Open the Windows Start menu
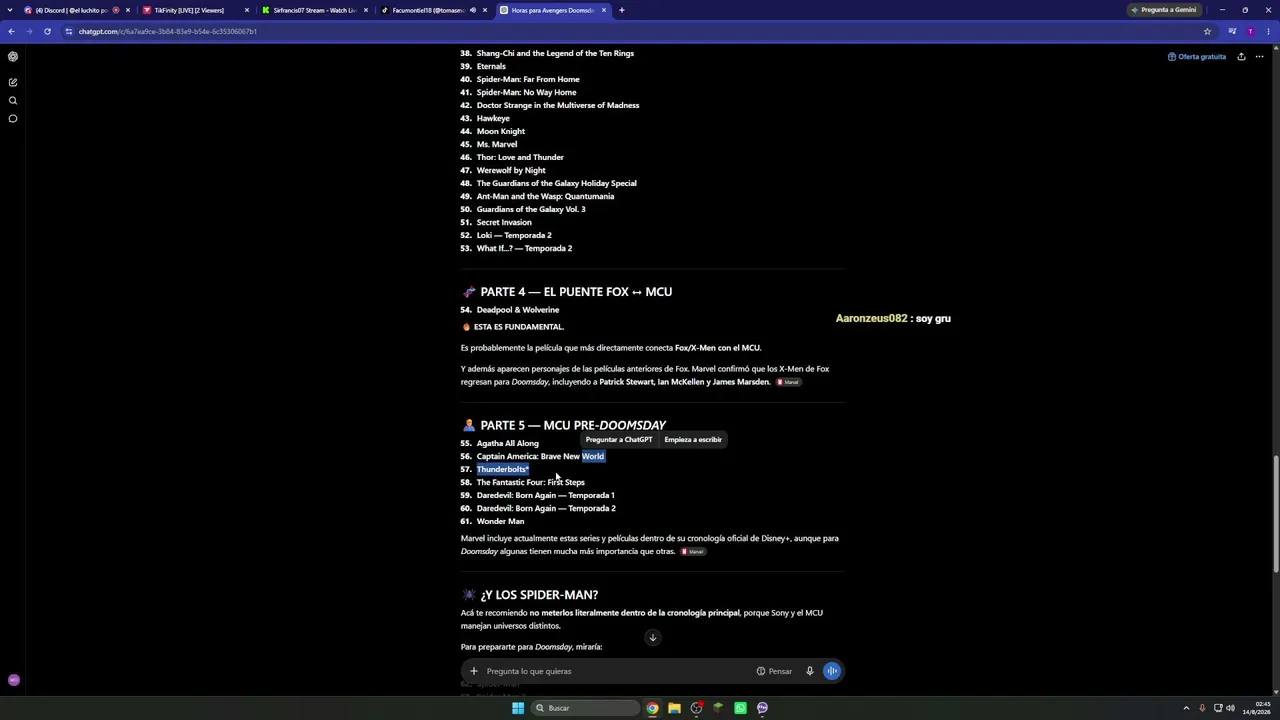This screenshot has width=1280, height=720. (x=518, y=708)
